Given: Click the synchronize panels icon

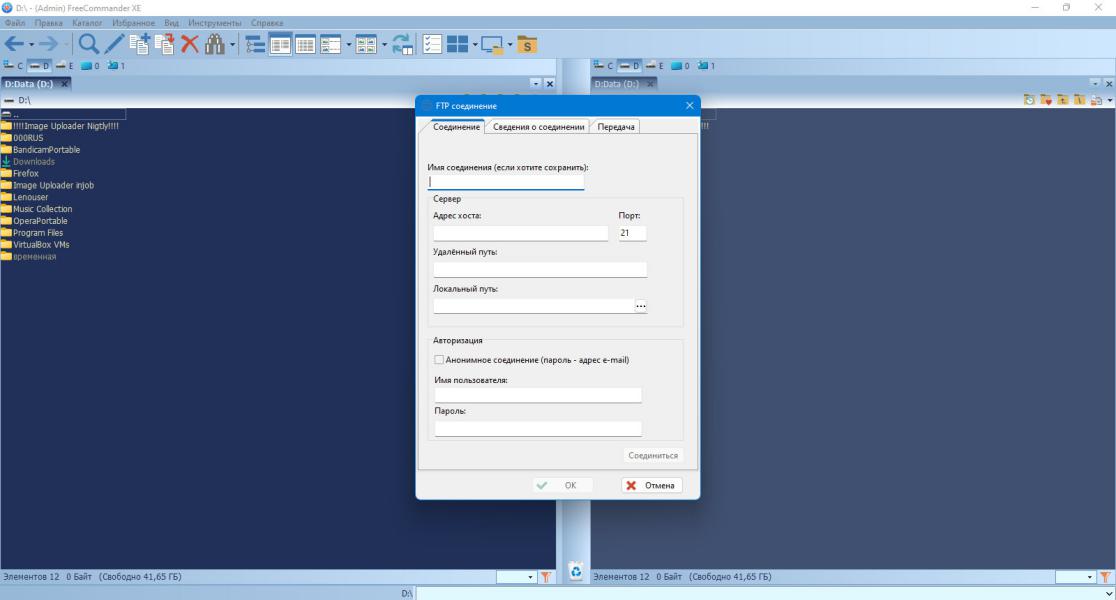Looking at the screenshot, I should coord(402,45).
